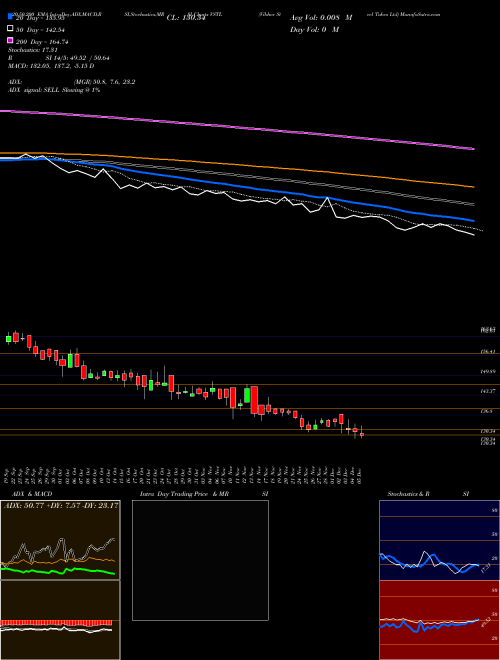
Task: Click the ADX line chart panel
Action: click(60, 540)
